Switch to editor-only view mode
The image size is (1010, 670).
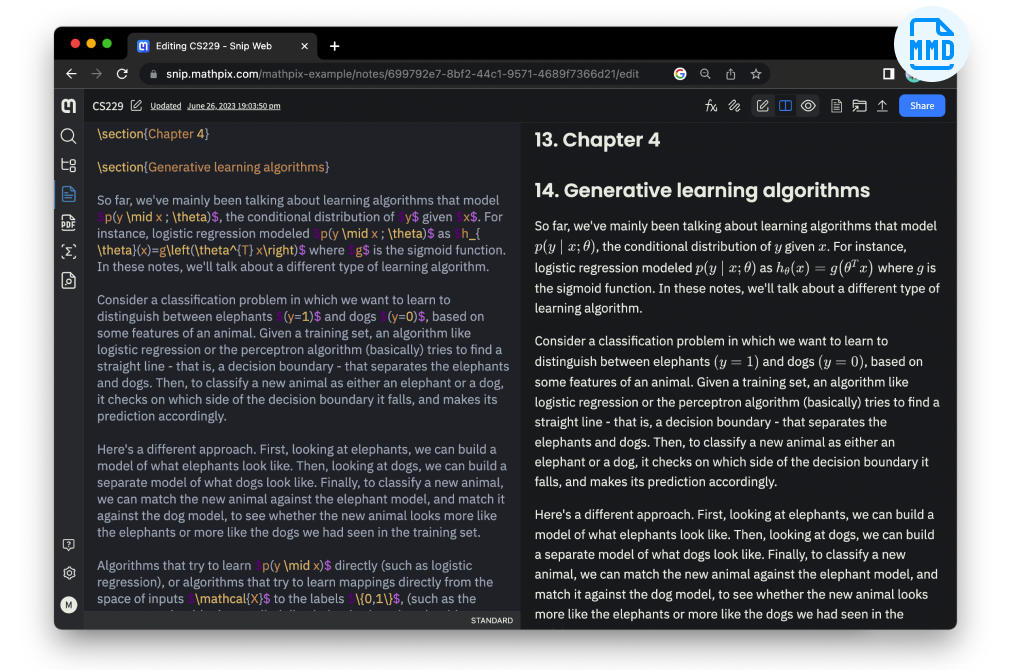click(763, 106)
